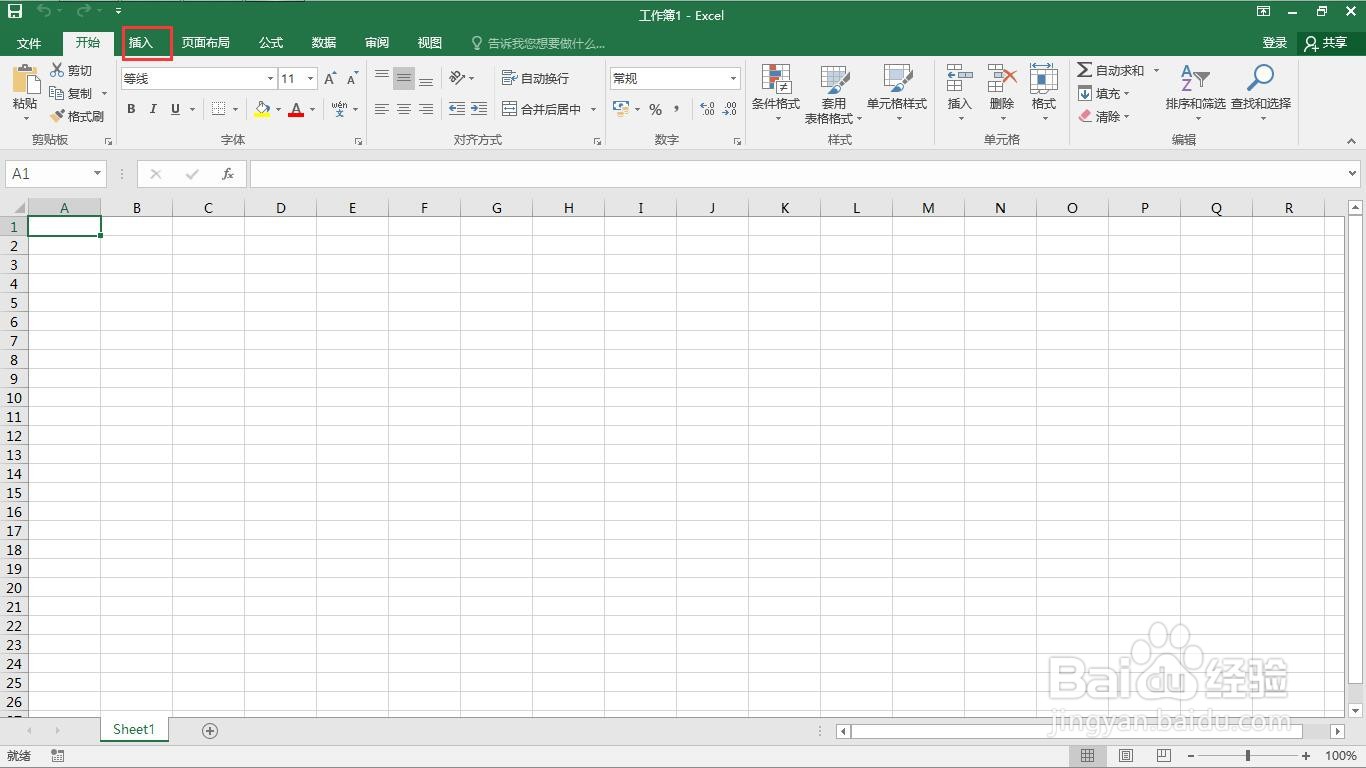Collapse the ribbon with chevron arrow
Image resolution: width=1366 pixels, height=768 pixels.
pos(1352,142)
